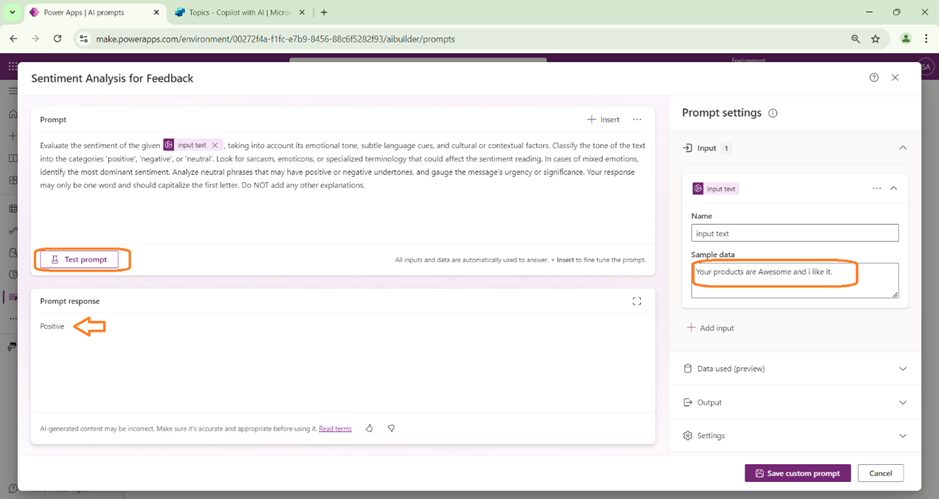Click the Prompt settings info icon
Image resolution: width=939 pixels, height=499 pixels.
coord(773,114)
